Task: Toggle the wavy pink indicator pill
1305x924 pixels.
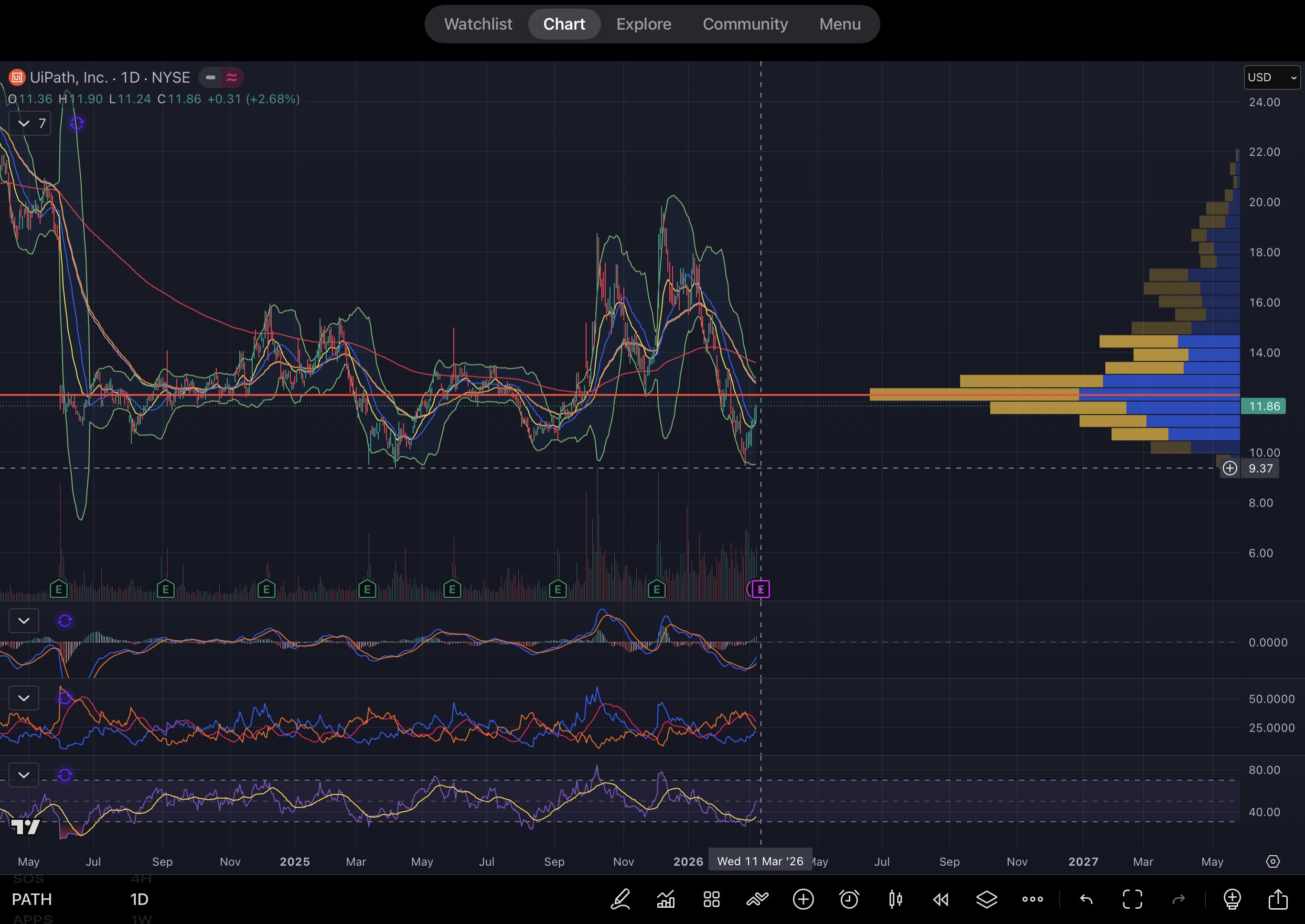Action: tap(232, 77)
